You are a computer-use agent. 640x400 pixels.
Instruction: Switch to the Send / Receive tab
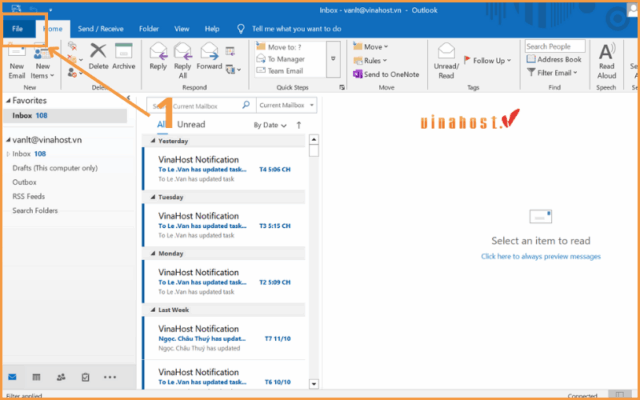tap(100, 29)
